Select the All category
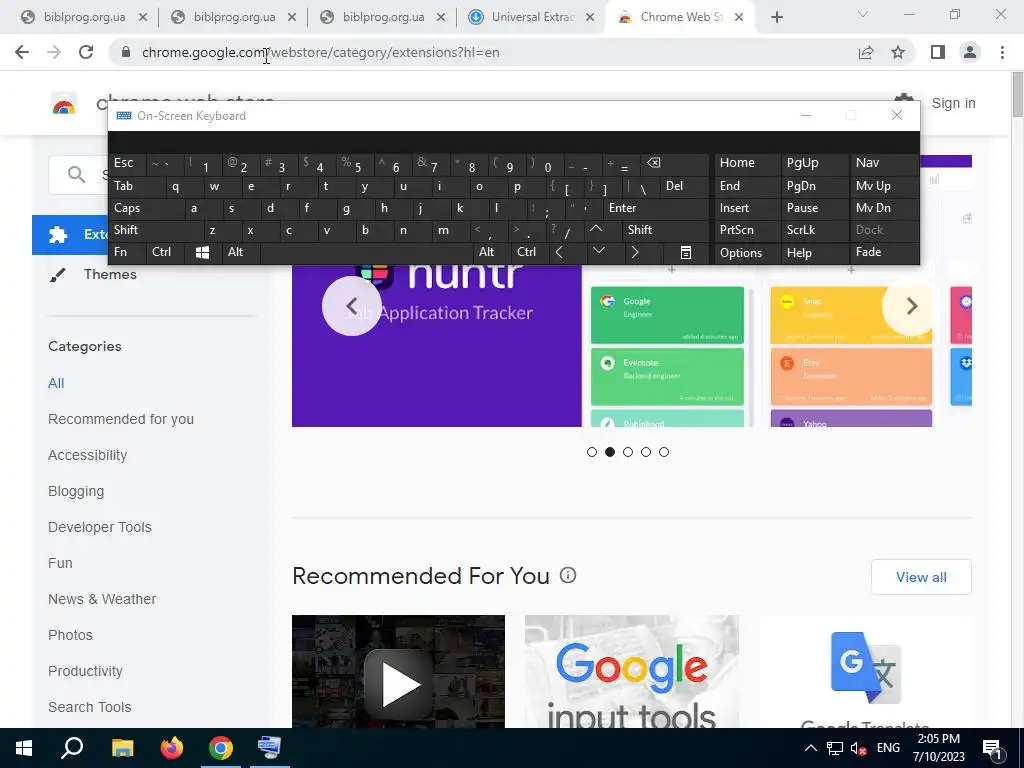Viewport: 1024px width, 768px height. (x=56, y=383)
